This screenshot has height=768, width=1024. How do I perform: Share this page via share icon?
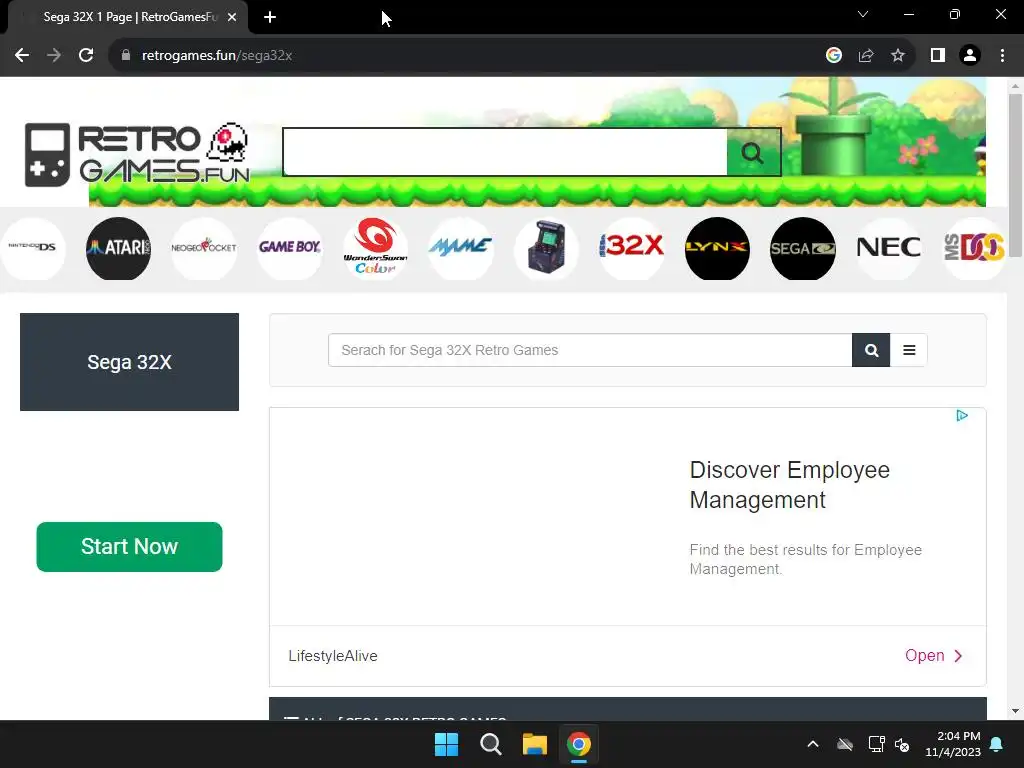[866, 55]
